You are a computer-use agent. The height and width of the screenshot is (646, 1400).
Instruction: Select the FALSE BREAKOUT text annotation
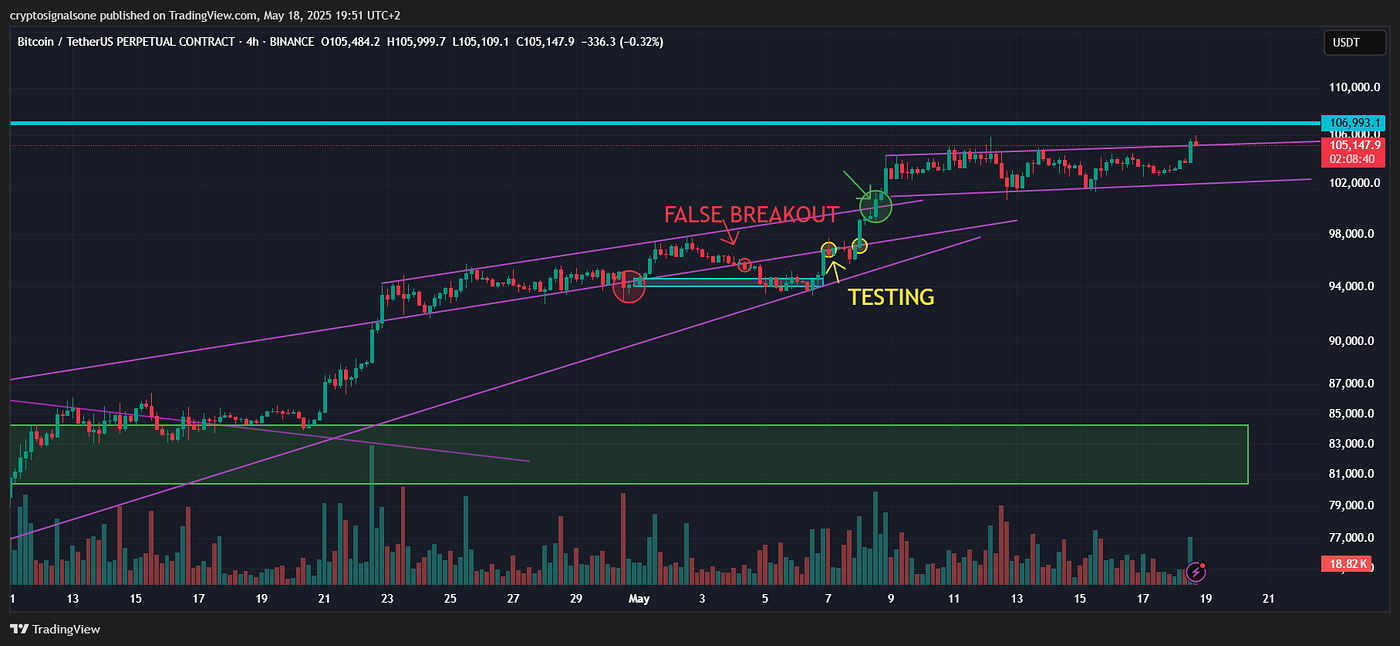[x=751, y=215]
